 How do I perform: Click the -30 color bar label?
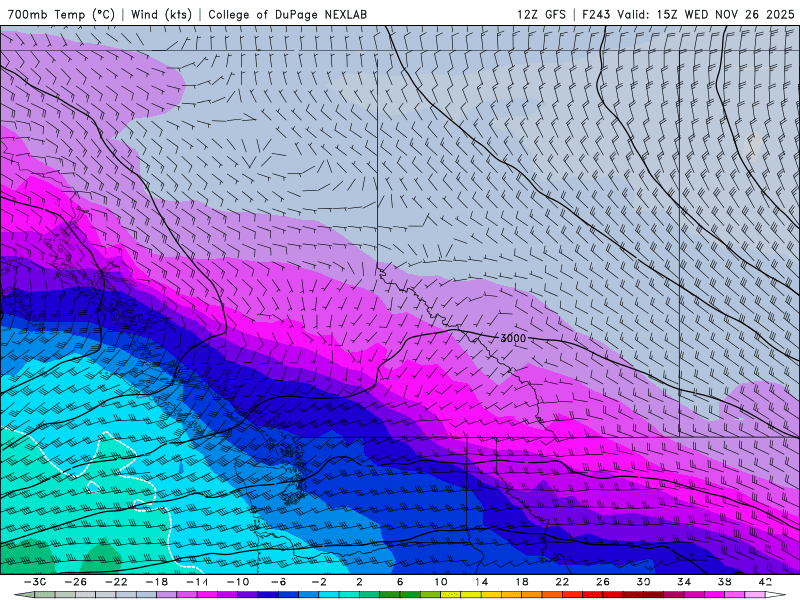pos(35,582)
